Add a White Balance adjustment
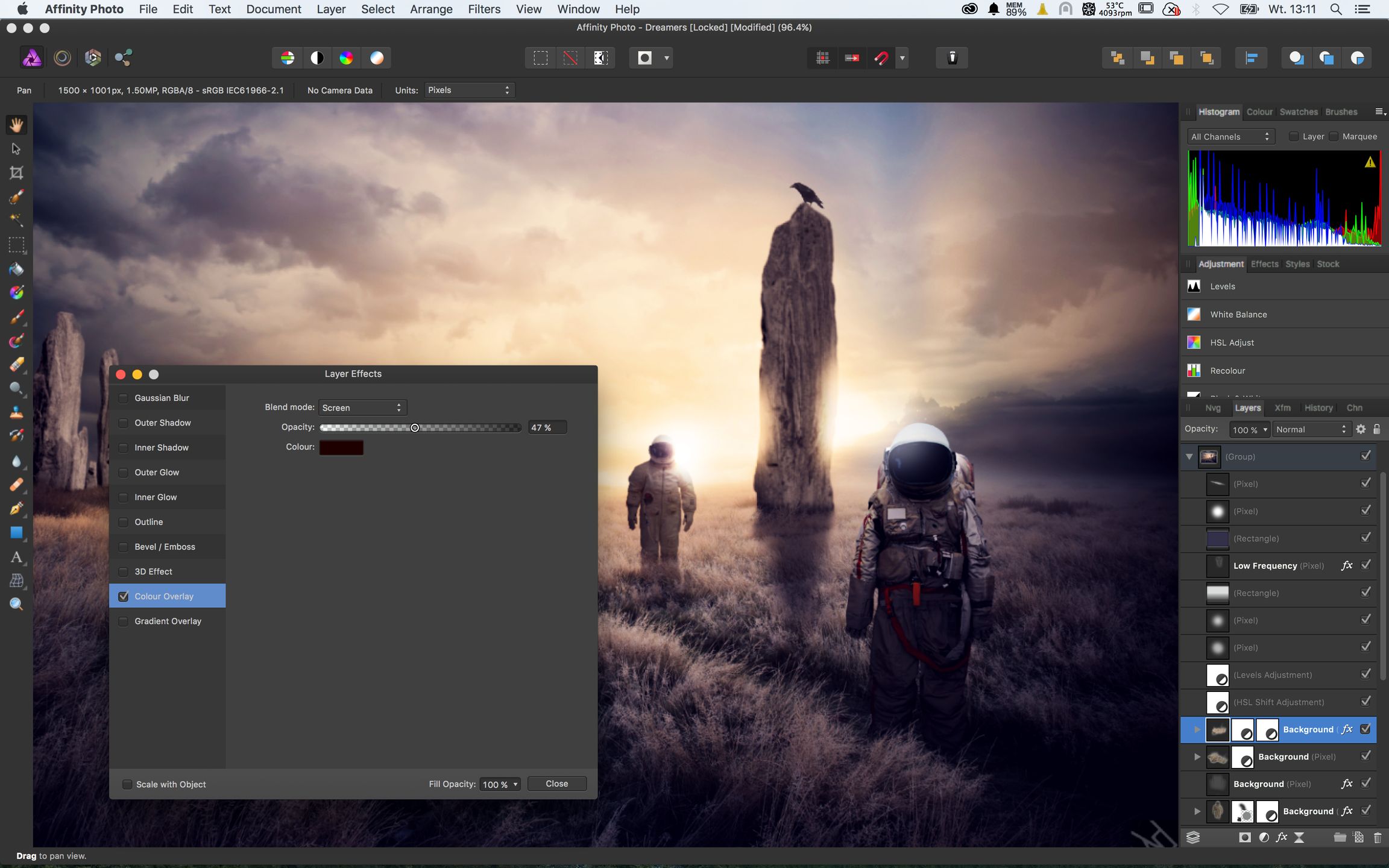Viewport: 1389px width, 868px height. click(1284, 315)
